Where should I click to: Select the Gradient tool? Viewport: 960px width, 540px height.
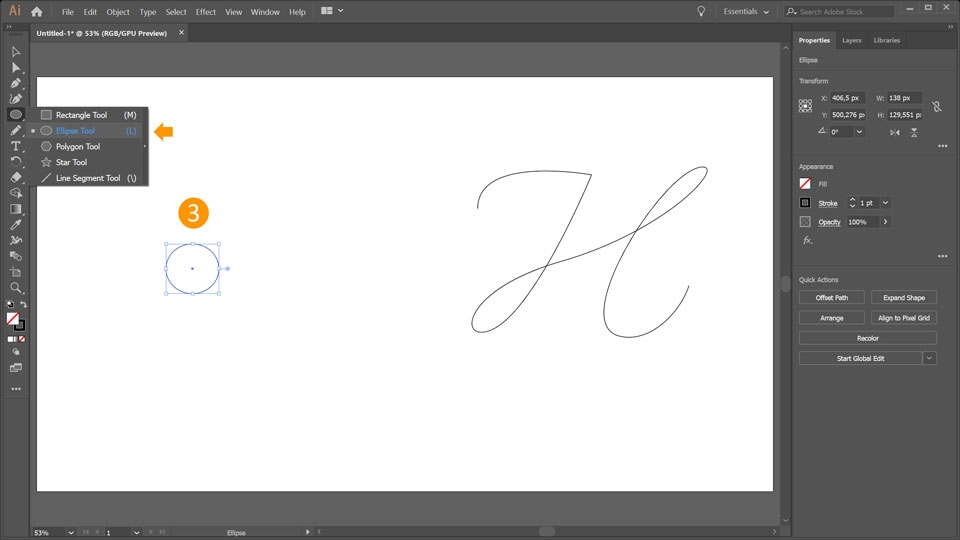tap(16, 209)
